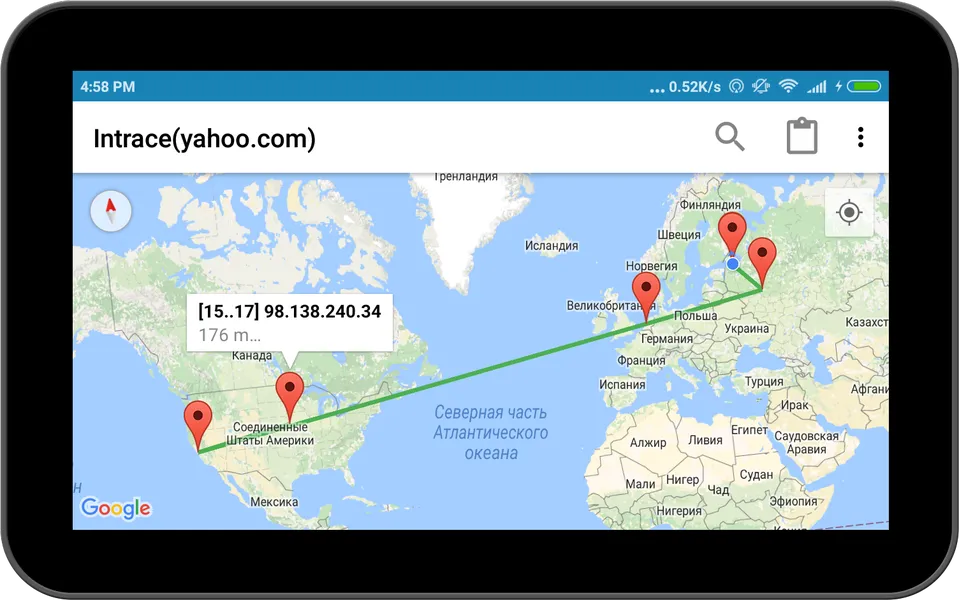Screen dimensions: 959x600
Task: Click the Эфиопия map label
Action: (793, 501)
